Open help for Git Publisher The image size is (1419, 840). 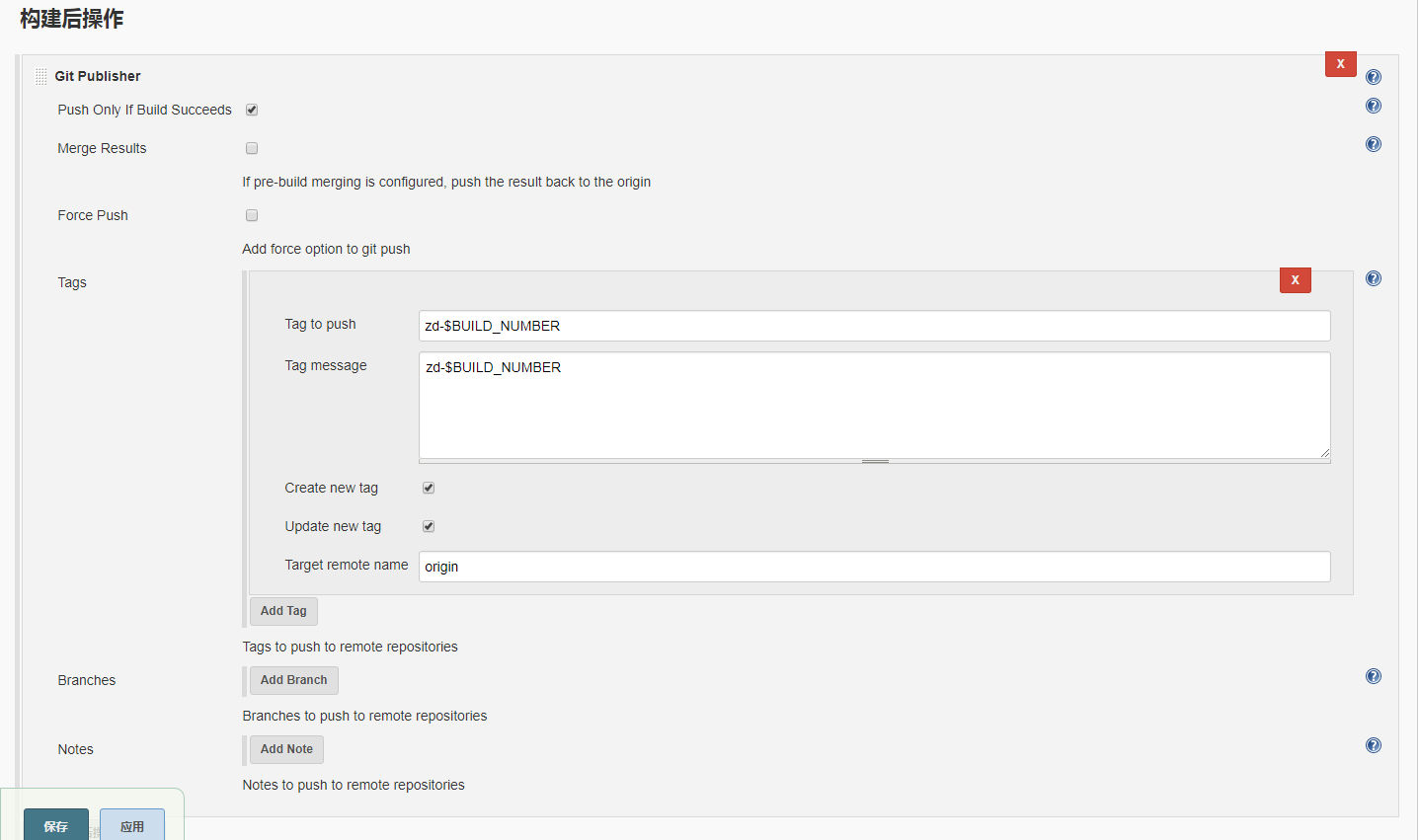point(1373,77)
